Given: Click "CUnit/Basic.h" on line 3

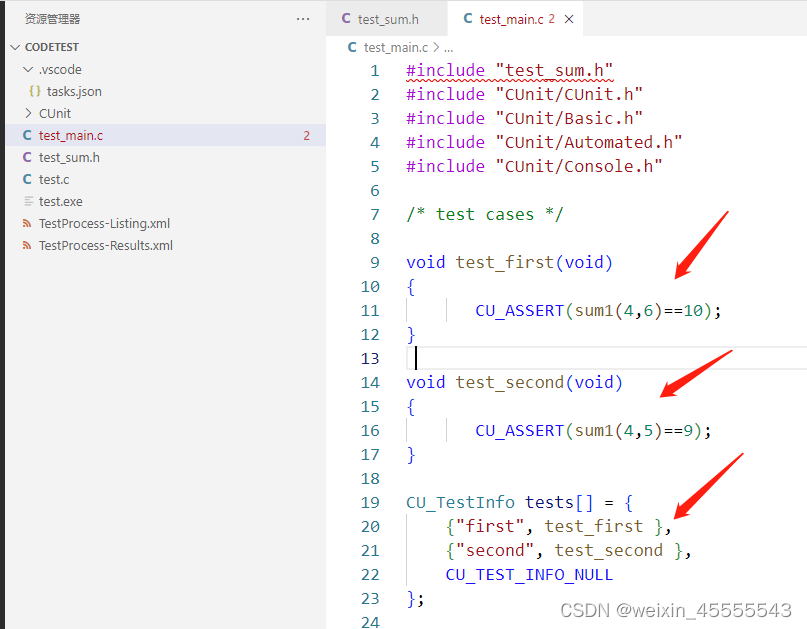Looking at the screenshot, I should coord(569,118).
